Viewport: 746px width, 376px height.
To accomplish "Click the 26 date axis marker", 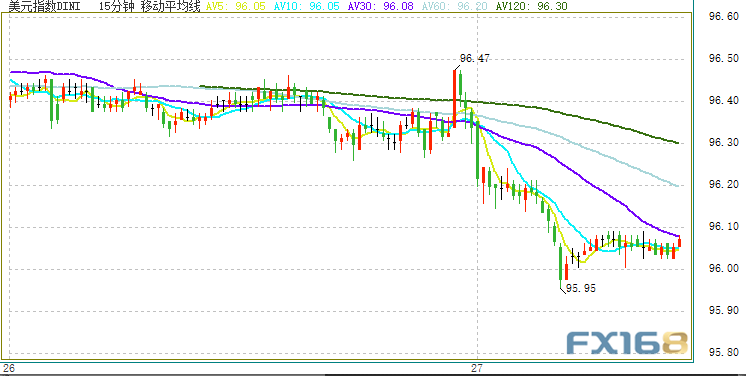I will coord(9,368).
